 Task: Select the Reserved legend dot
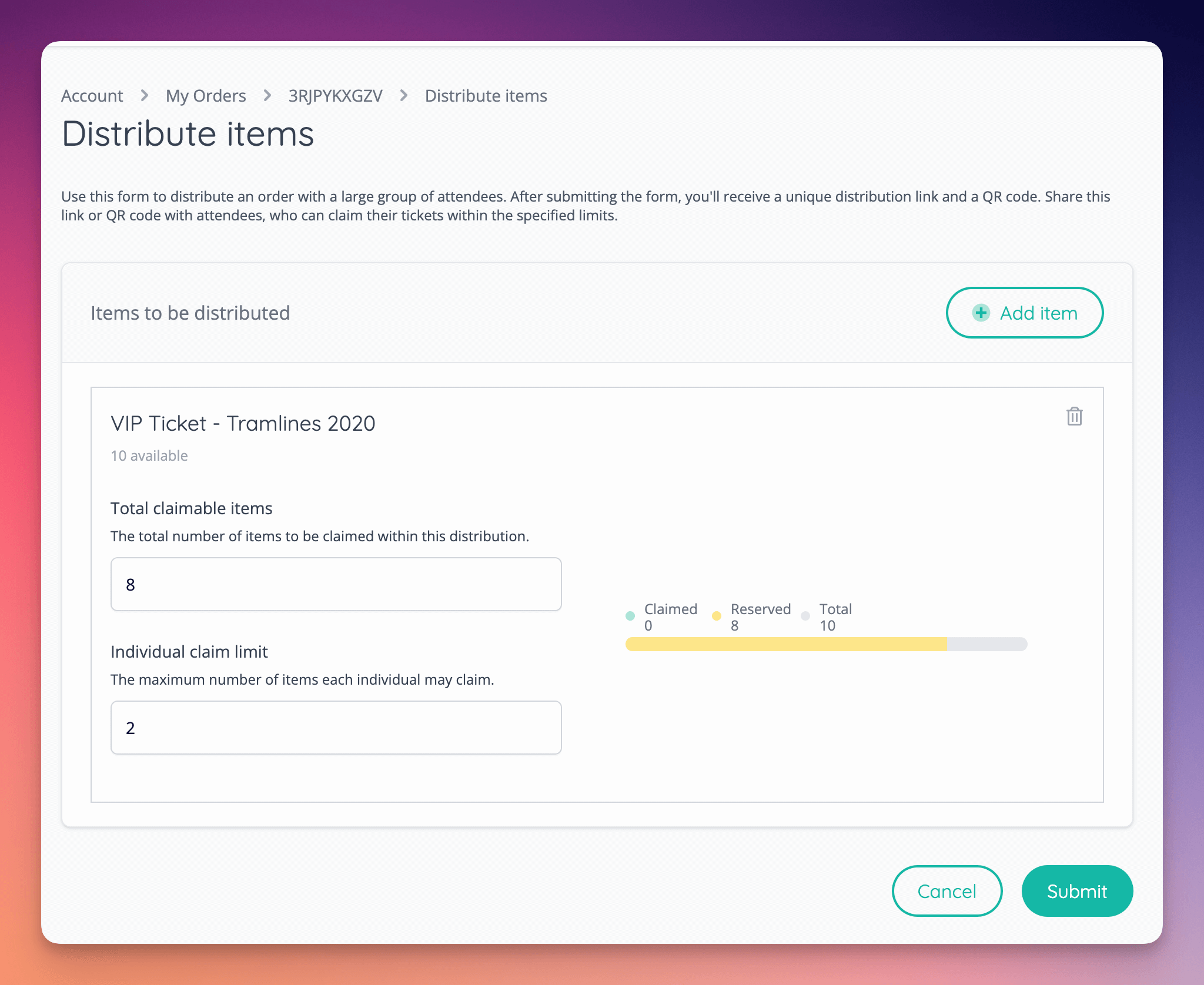click(x=716, y=616)
